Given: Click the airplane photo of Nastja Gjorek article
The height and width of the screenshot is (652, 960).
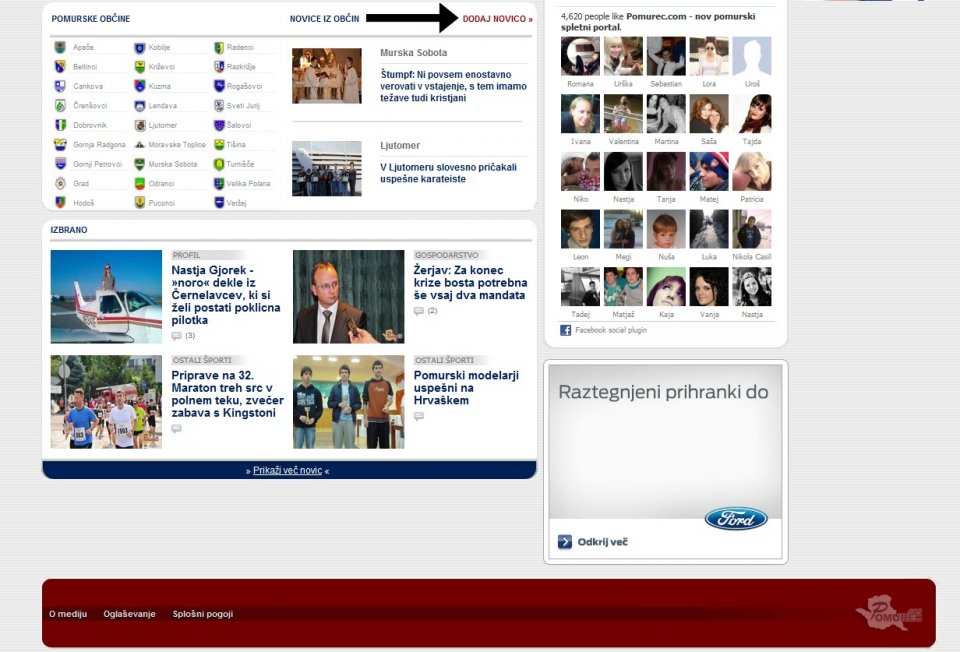Looking at the screenshot, I should pyautogui.click(x=106, y=297).
